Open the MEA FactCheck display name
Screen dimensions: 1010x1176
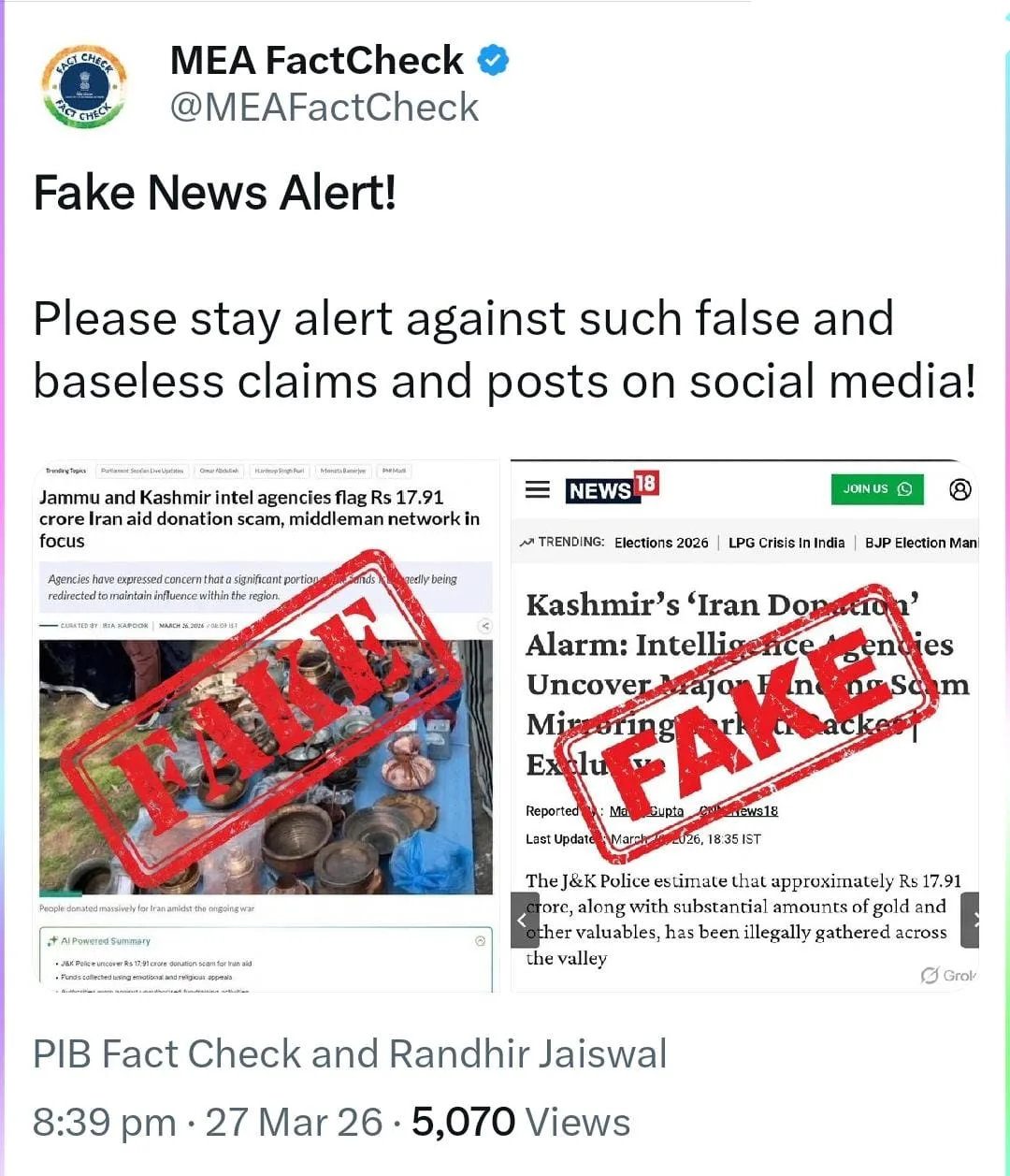(x=316, y=61)
